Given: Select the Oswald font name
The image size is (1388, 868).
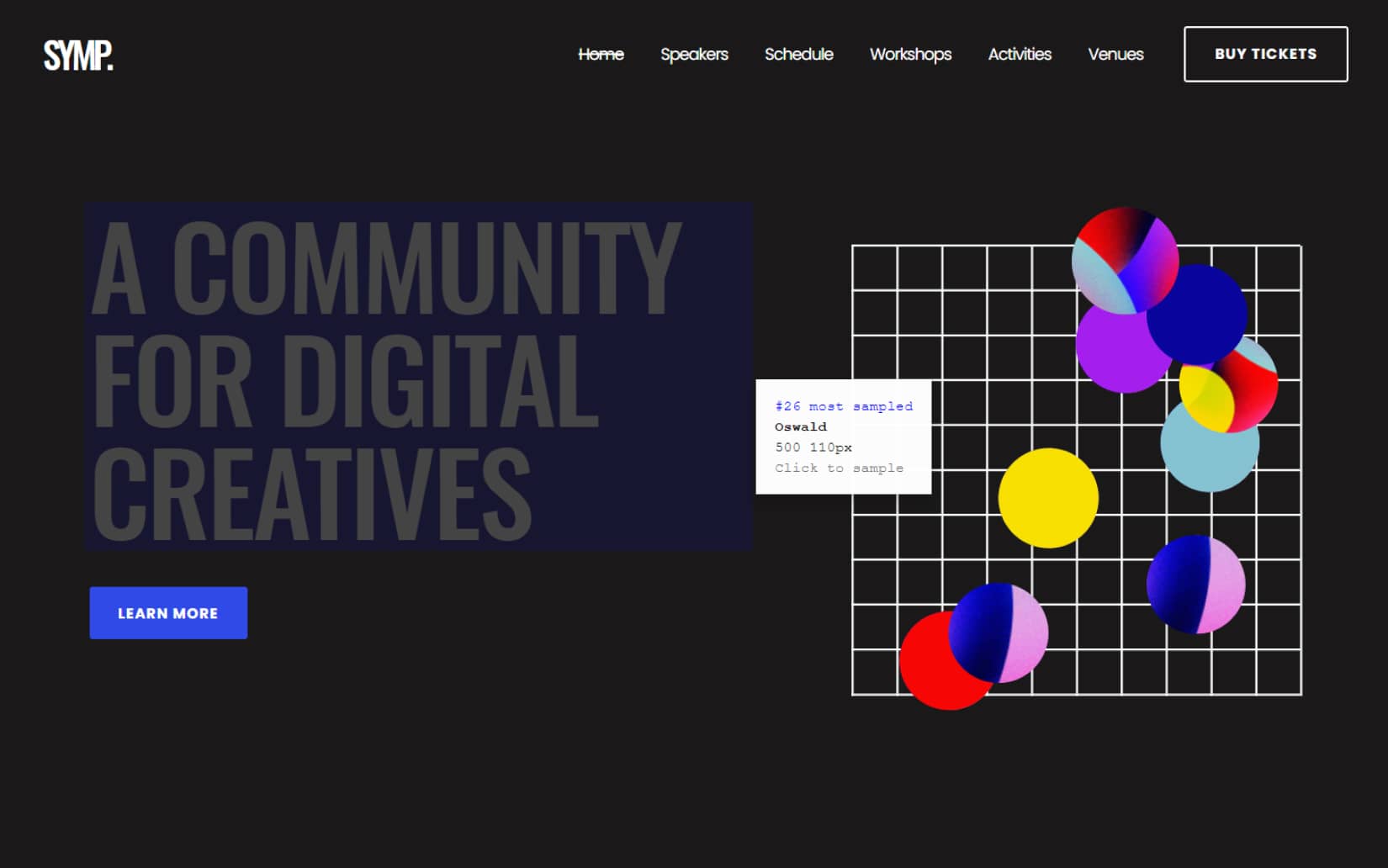Looking at the screenshot, I should [800, 426].
